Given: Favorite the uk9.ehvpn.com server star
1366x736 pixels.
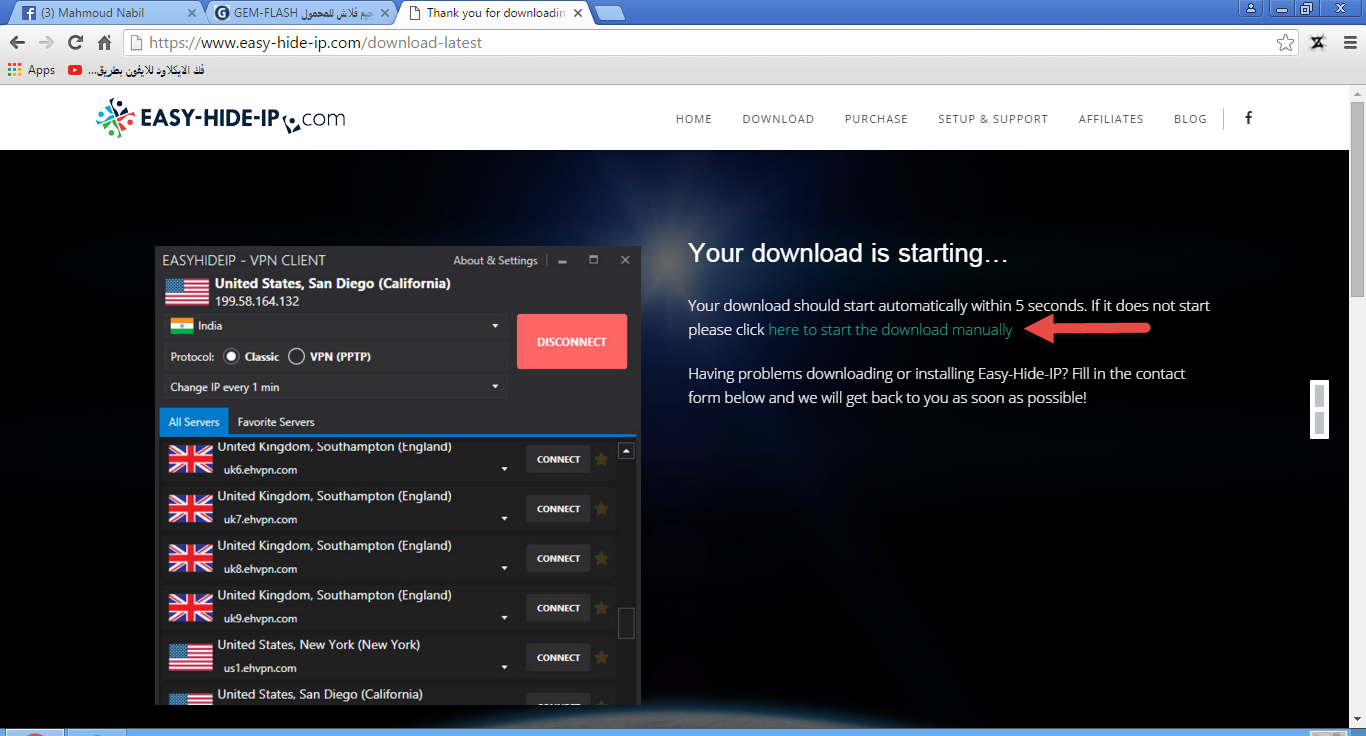Looking at the screenshot, I should [x=601, y=608].
